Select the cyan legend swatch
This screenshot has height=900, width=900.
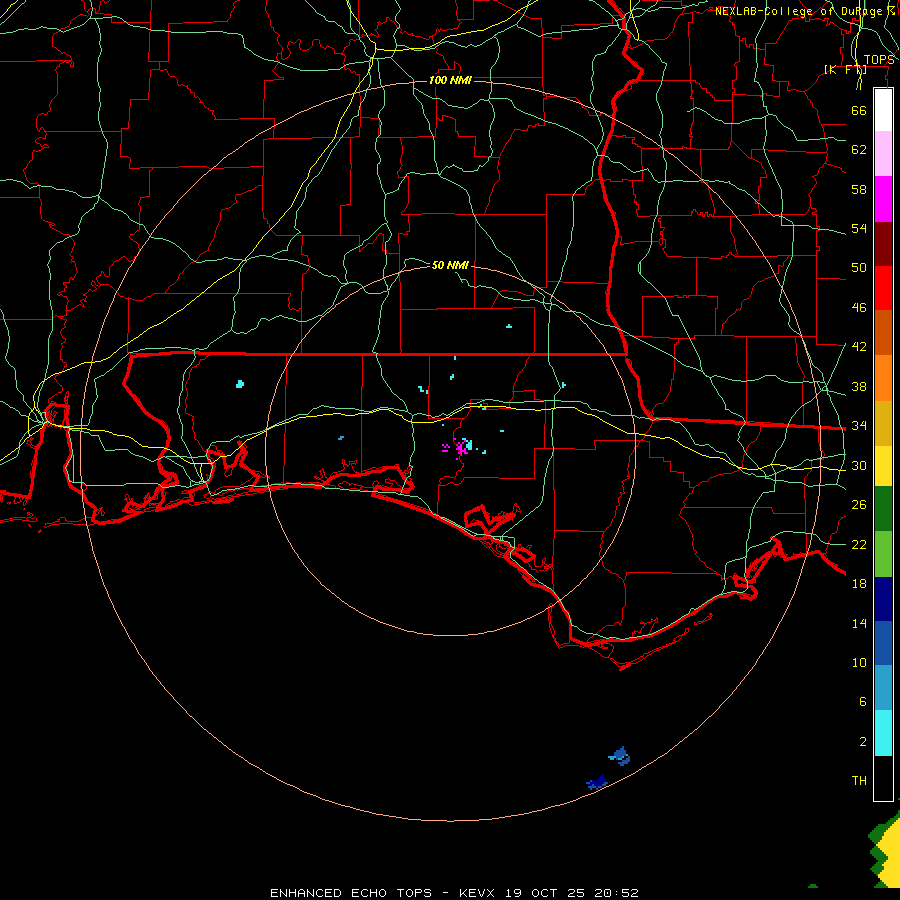pos(883,733)
